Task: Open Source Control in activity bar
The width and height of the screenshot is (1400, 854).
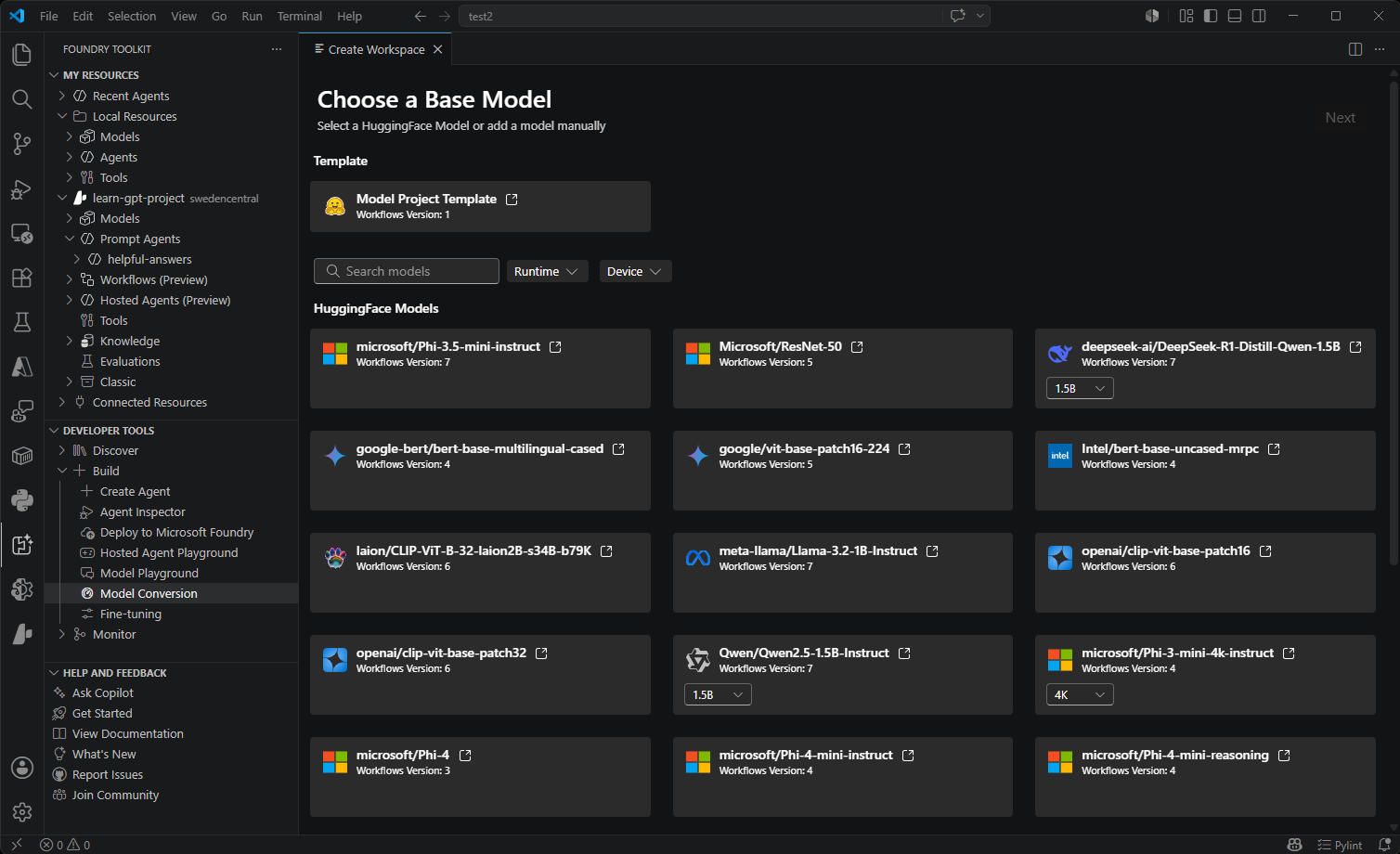Action: pos(22,143)
